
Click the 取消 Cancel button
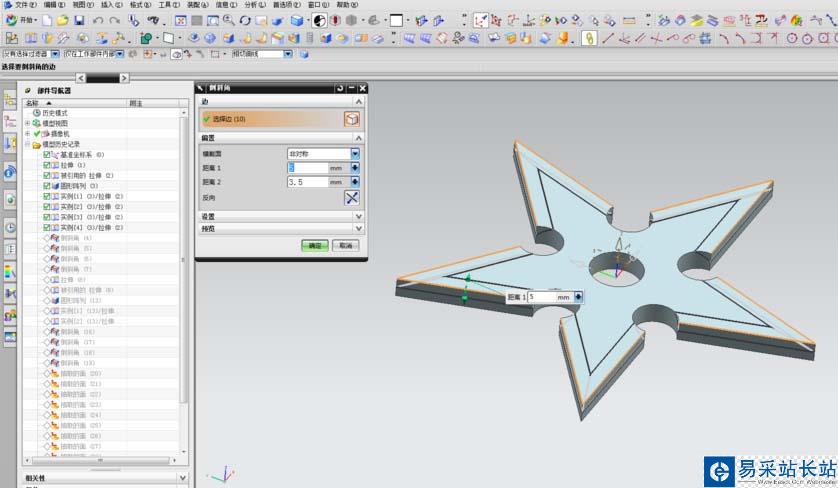point(346,245)
